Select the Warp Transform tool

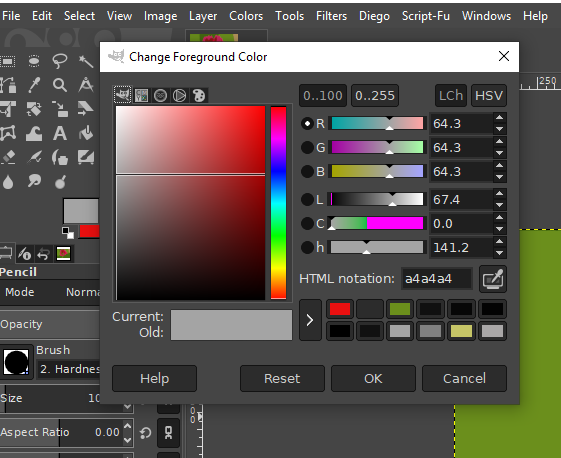tap(34, 134)
